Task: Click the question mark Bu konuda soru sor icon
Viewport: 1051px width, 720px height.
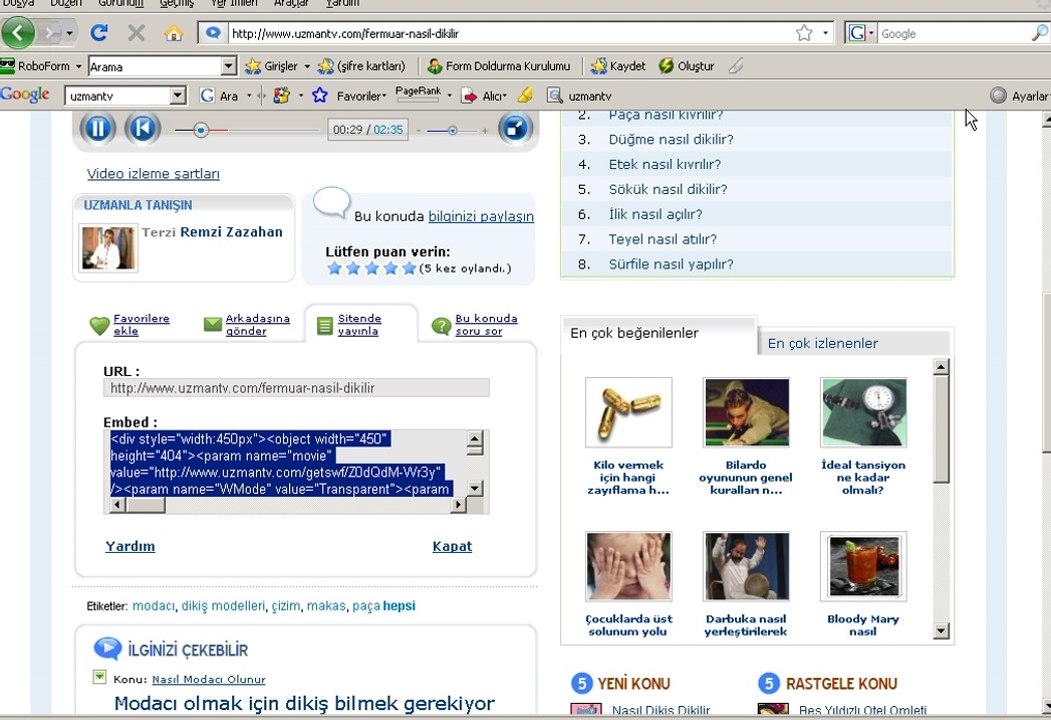Action: coord(441,326)
